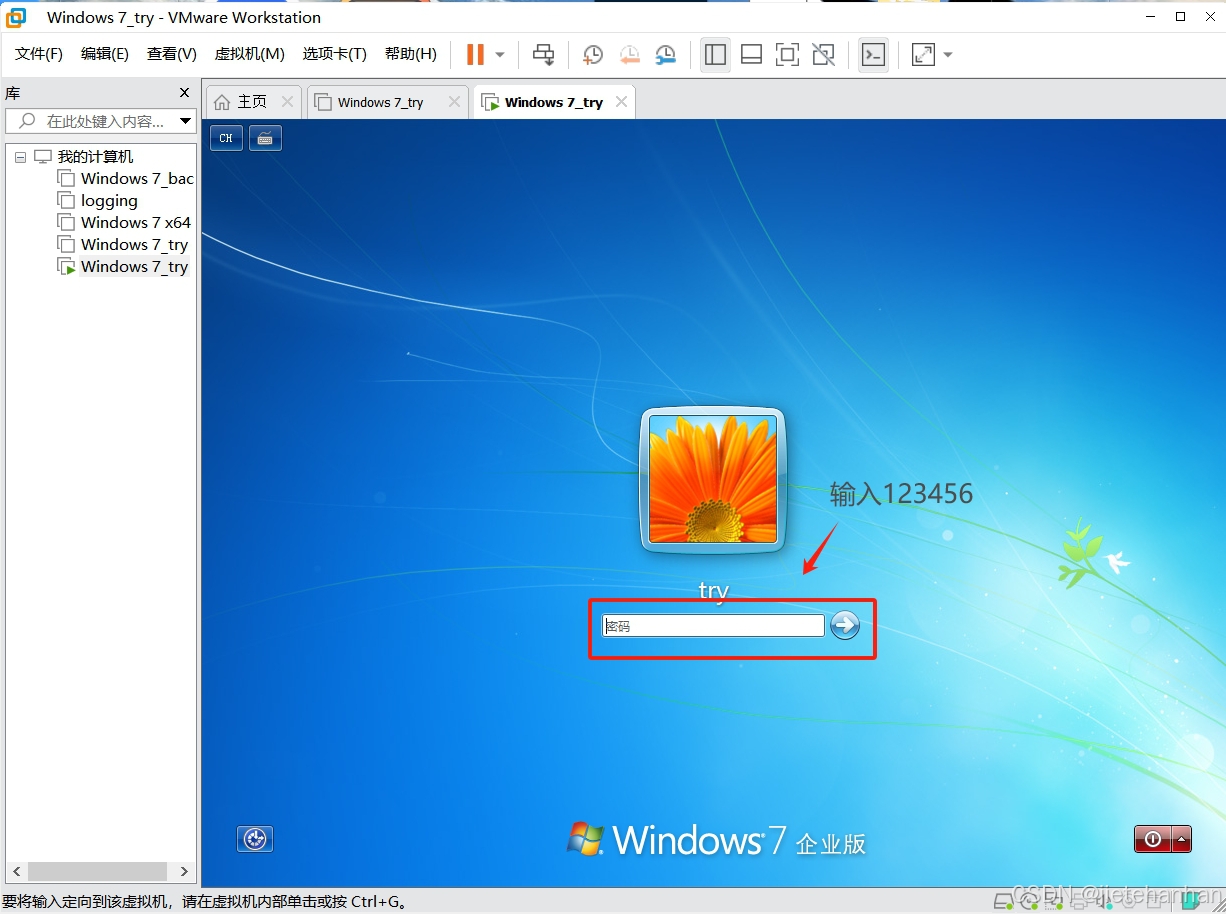1226x914 pixels.
Task: Pause the running virtual machine
Action: [x=475, y=54]
